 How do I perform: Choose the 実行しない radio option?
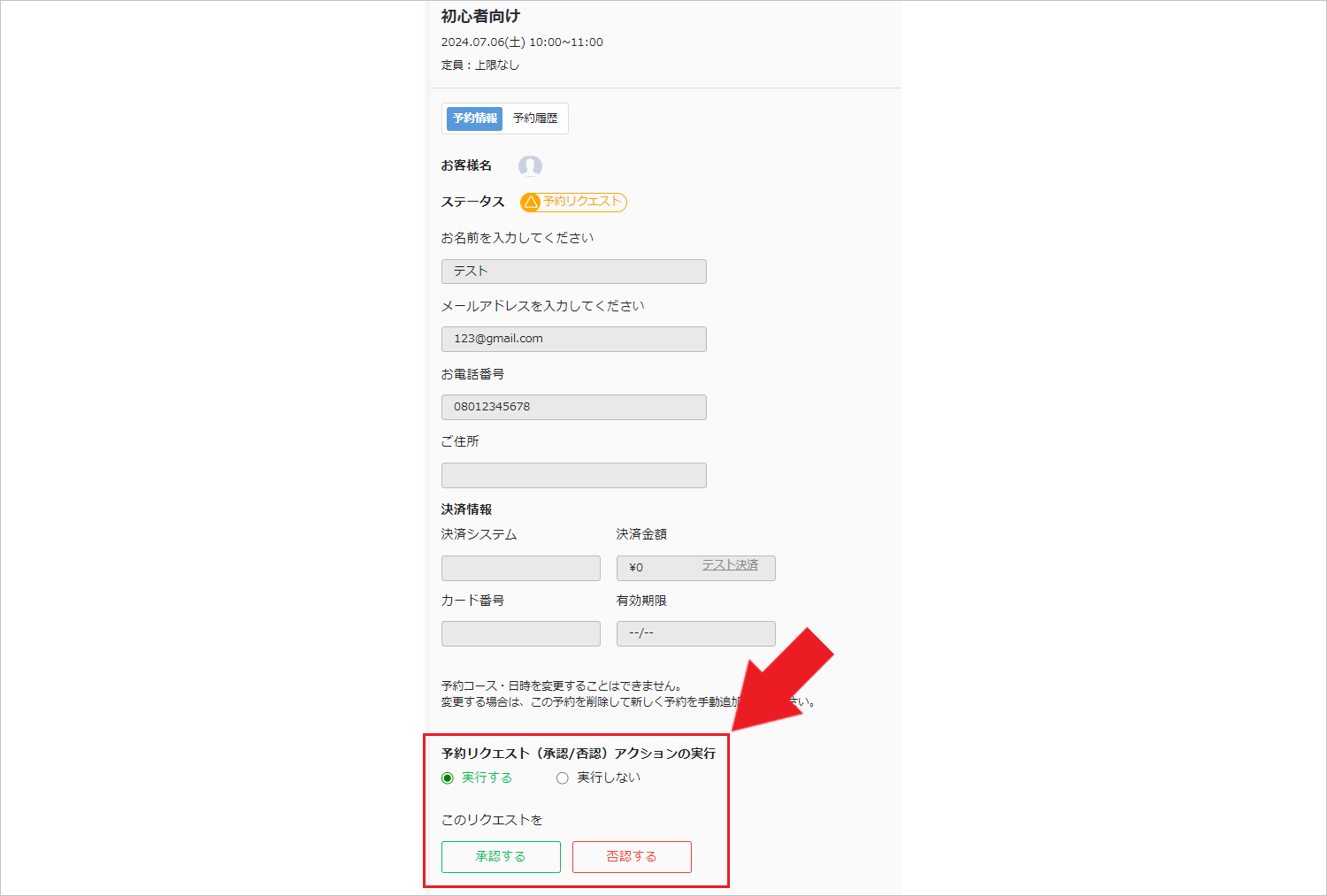coord(563,777)
